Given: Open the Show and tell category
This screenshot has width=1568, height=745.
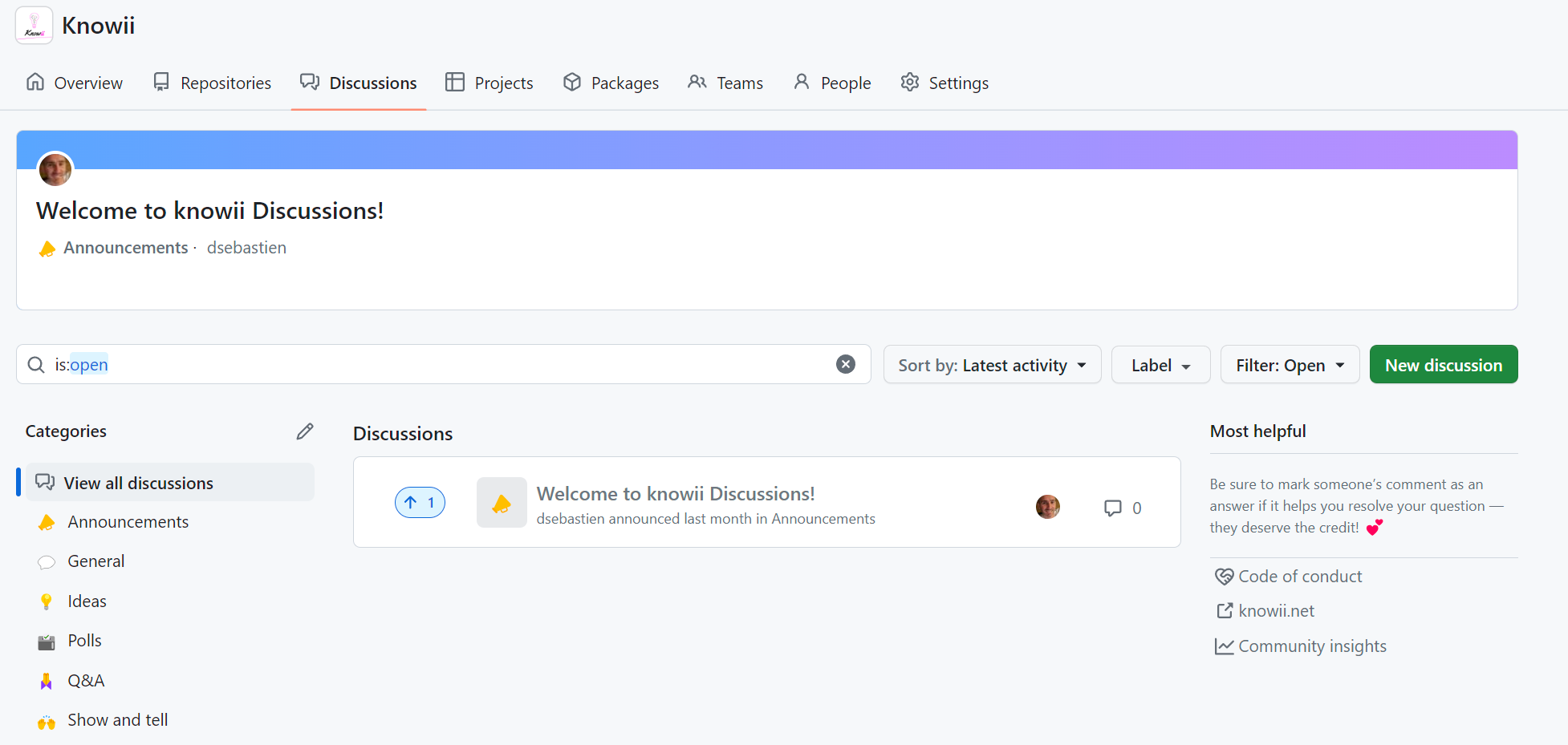Looking at the screenshot, I should tap(118, 720).
